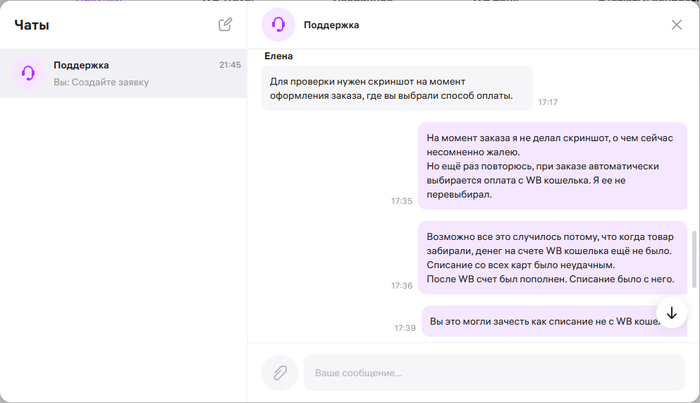Close the support chat window

[676, 25]
